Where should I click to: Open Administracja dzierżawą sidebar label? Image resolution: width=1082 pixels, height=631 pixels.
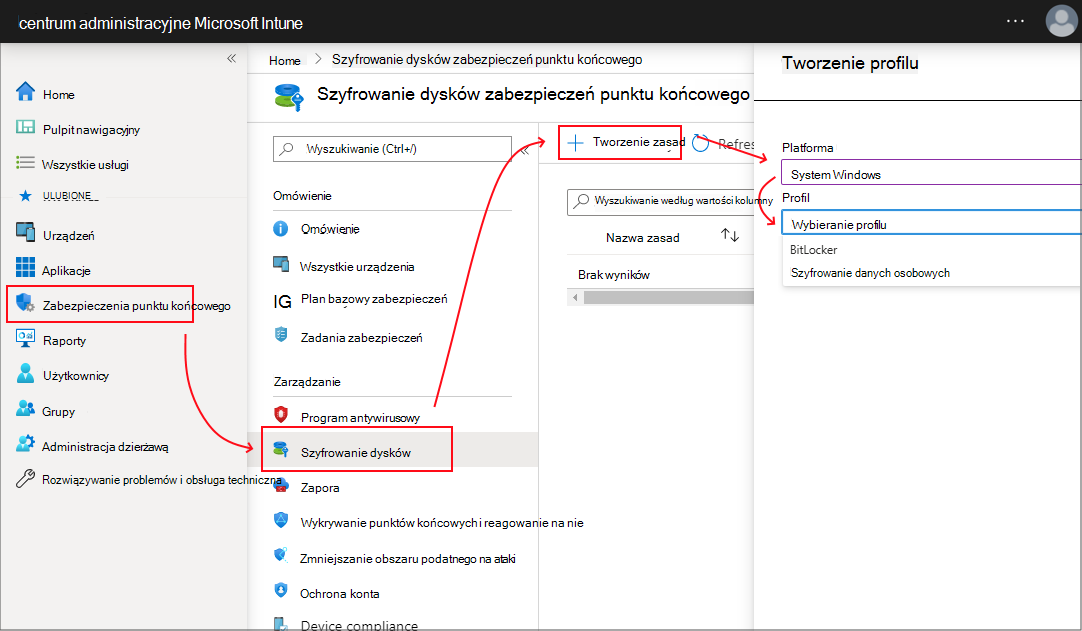coord(105,447)
